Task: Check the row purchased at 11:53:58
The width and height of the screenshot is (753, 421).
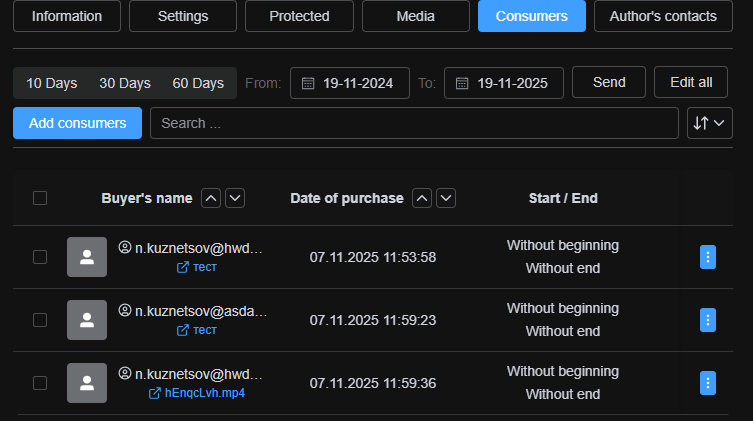Action: point(40,257)
